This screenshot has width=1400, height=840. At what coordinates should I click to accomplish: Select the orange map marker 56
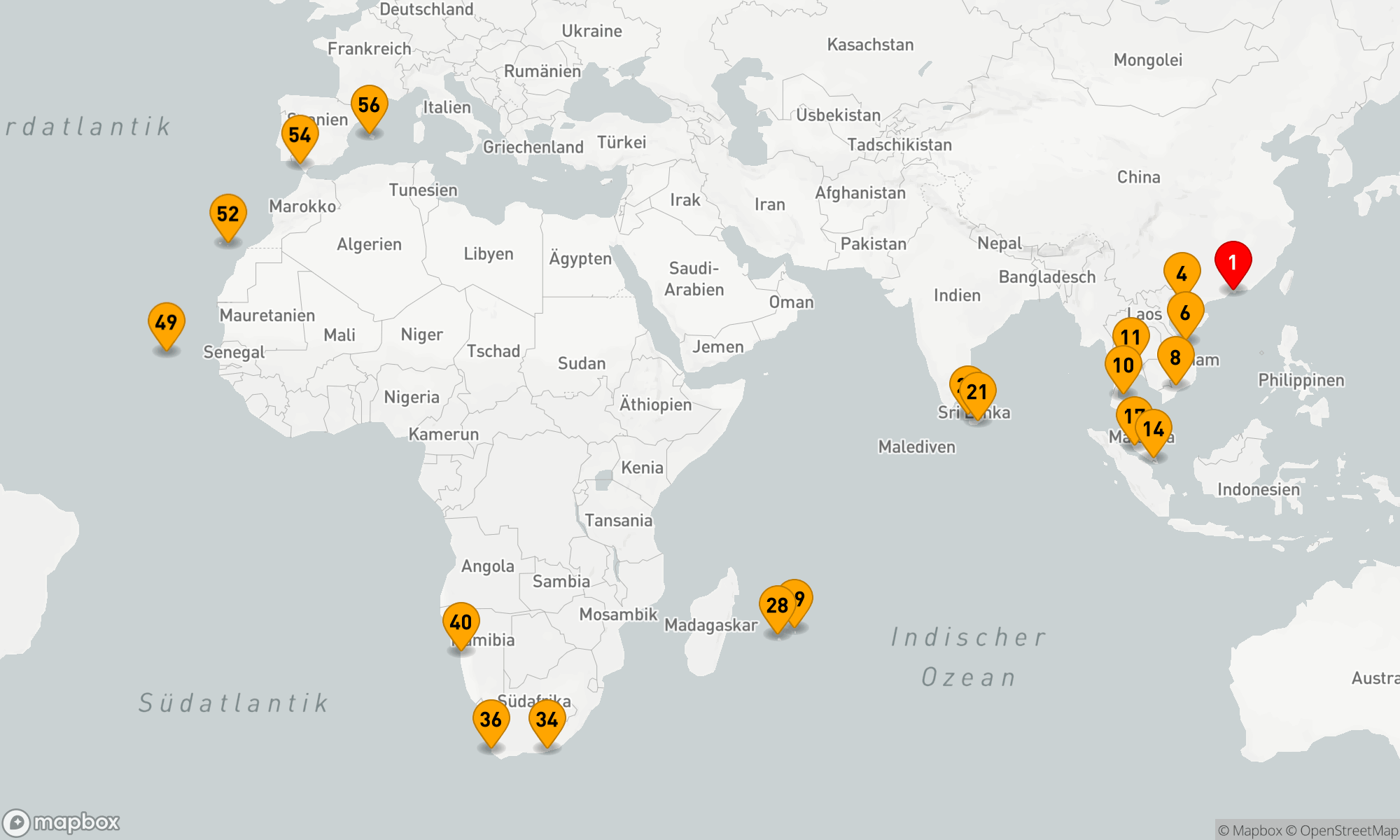click(369, 106)
